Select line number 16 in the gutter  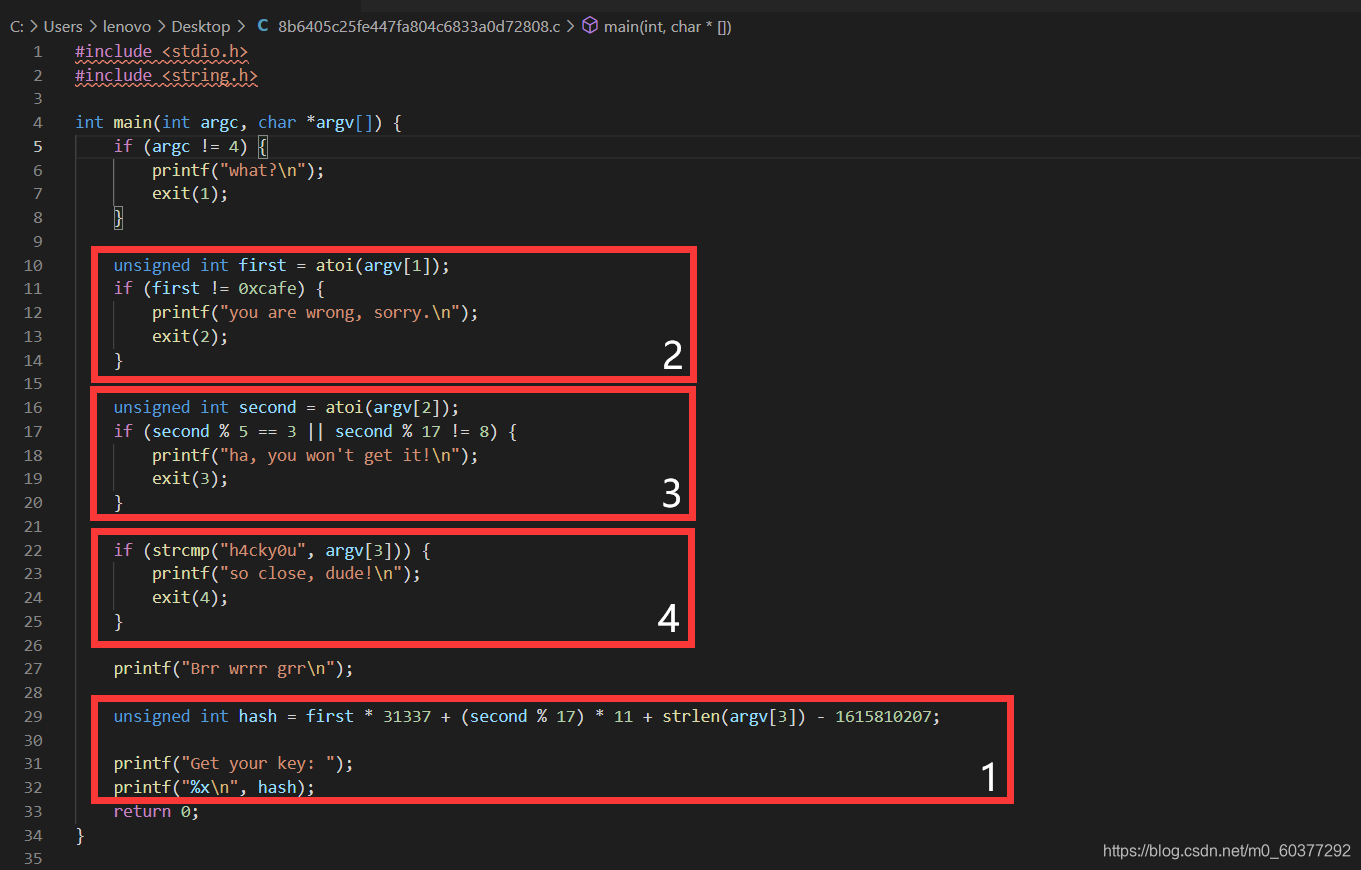click(32, 407)
